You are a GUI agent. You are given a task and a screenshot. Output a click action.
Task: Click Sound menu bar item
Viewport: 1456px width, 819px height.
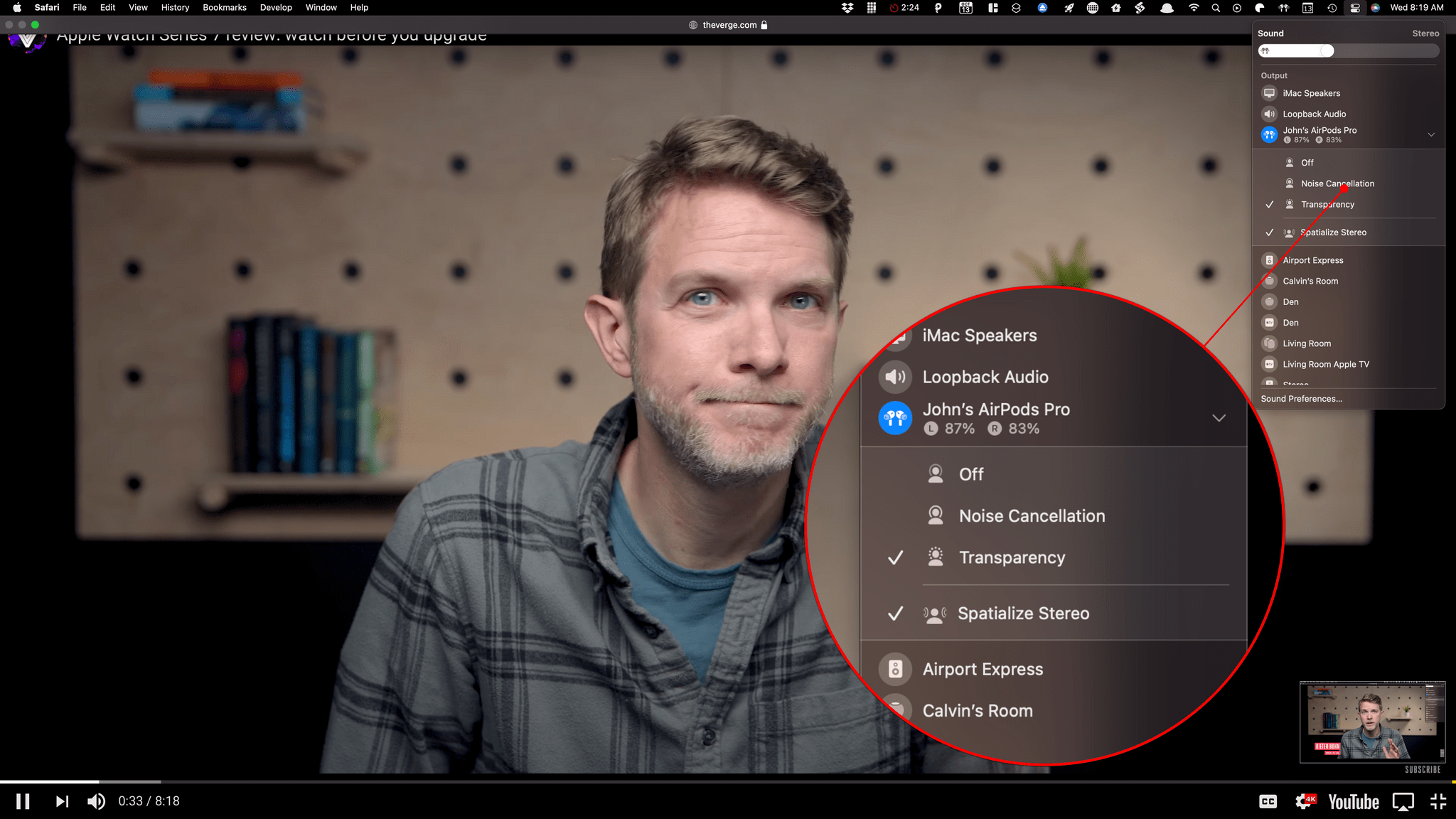tap(1284, 8)
